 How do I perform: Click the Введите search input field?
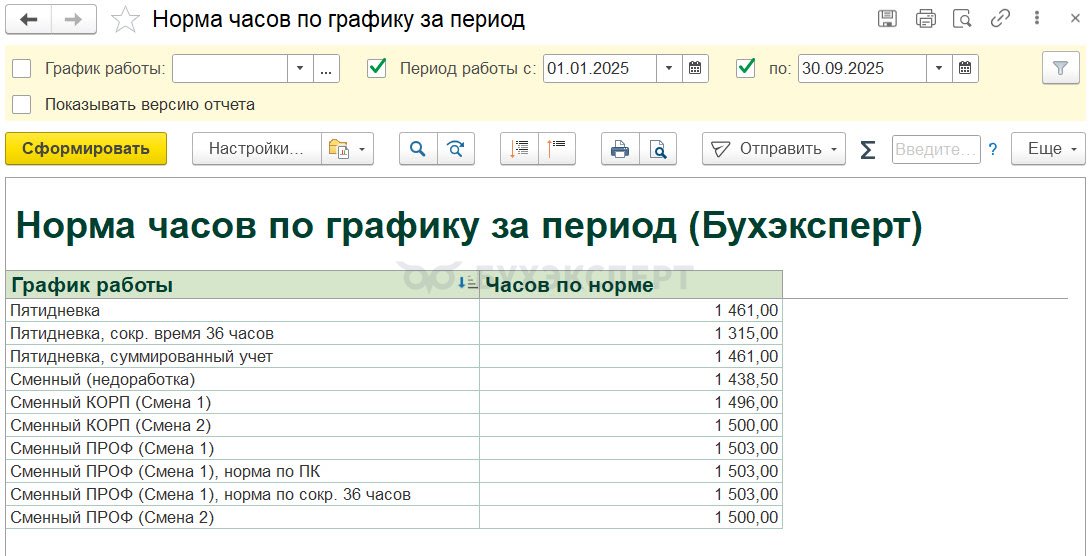(936, 149)
